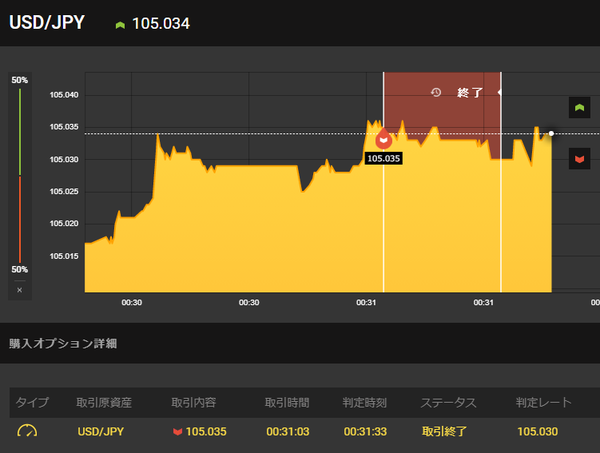Click the USD/JPY asset cell in table
Image resolution: width=600 pixels, height=453 pixels.
tap(101, 432)
